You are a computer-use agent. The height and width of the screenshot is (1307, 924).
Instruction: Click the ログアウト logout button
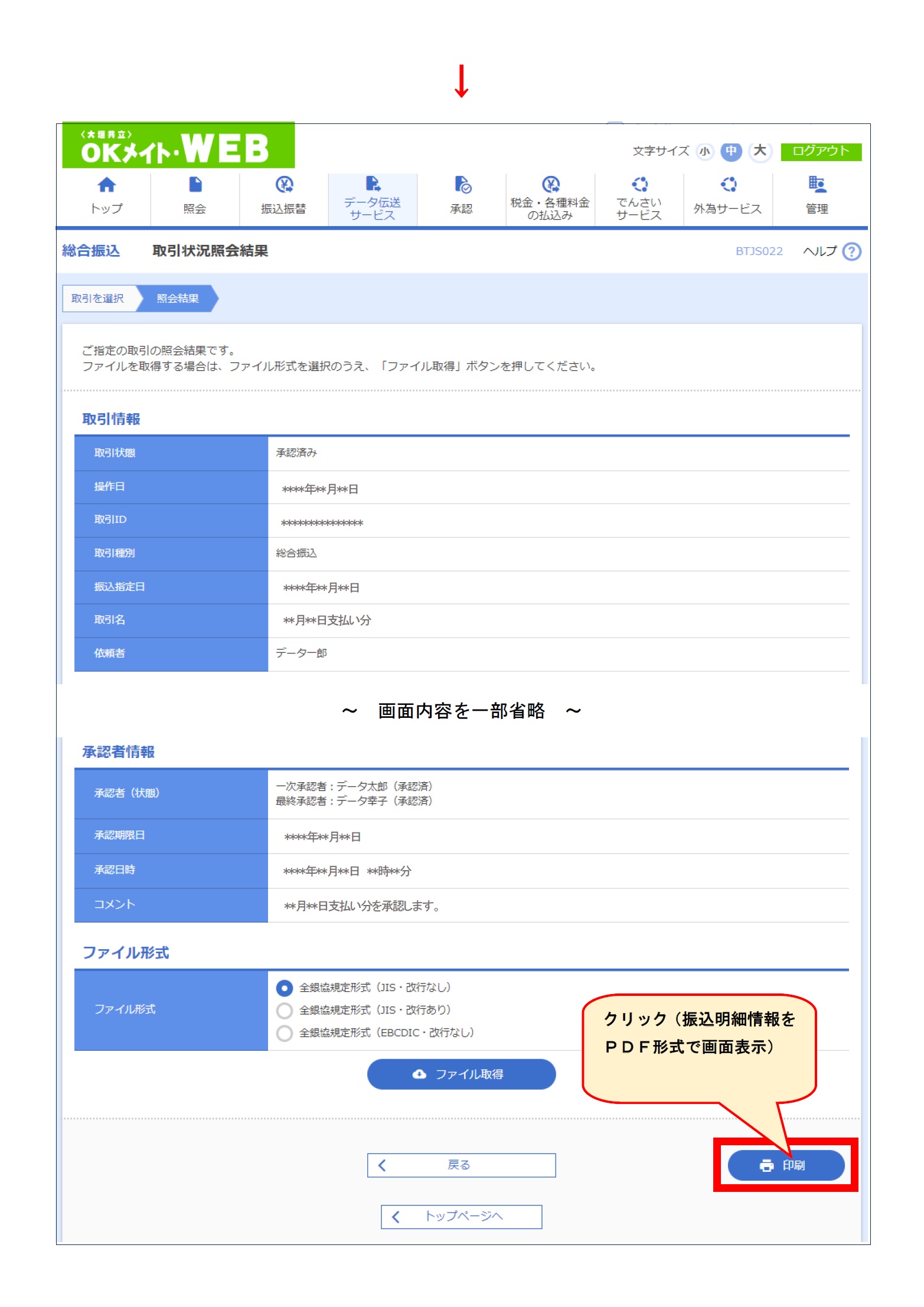[x=820, y=151]
